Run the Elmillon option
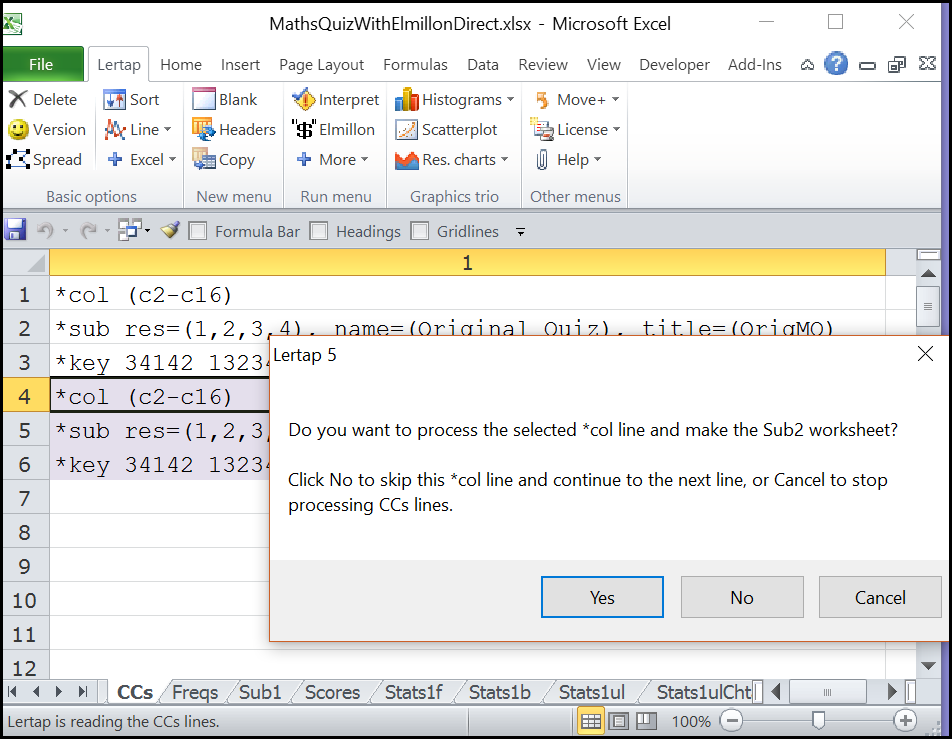This screenshot has width=952, height=739. (333, 129)
